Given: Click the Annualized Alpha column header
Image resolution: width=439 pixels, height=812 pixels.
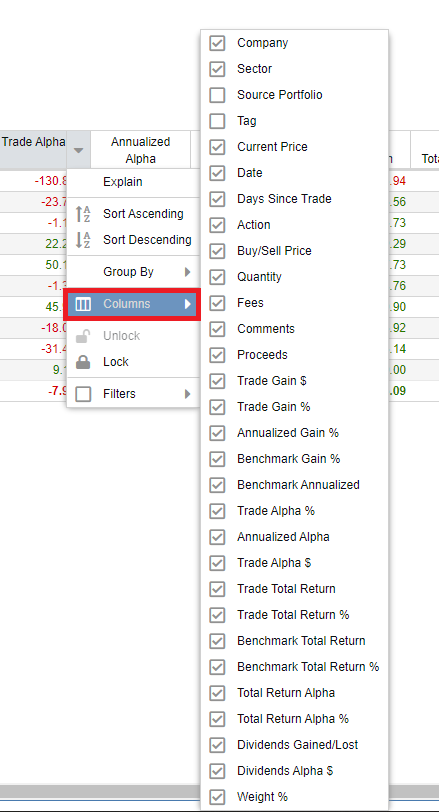Looking at the screenshot, I should coord(140,150).
